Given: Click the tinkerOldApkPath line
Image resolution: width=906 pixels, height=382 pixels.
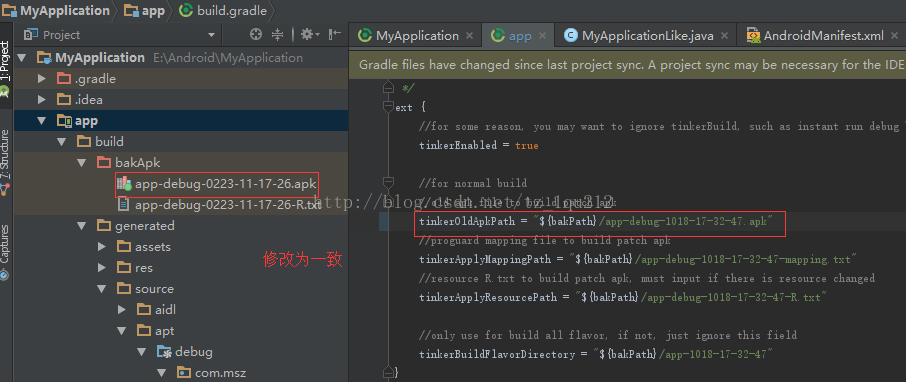Looking at the screenshot, I should click(x=595, y=221).
